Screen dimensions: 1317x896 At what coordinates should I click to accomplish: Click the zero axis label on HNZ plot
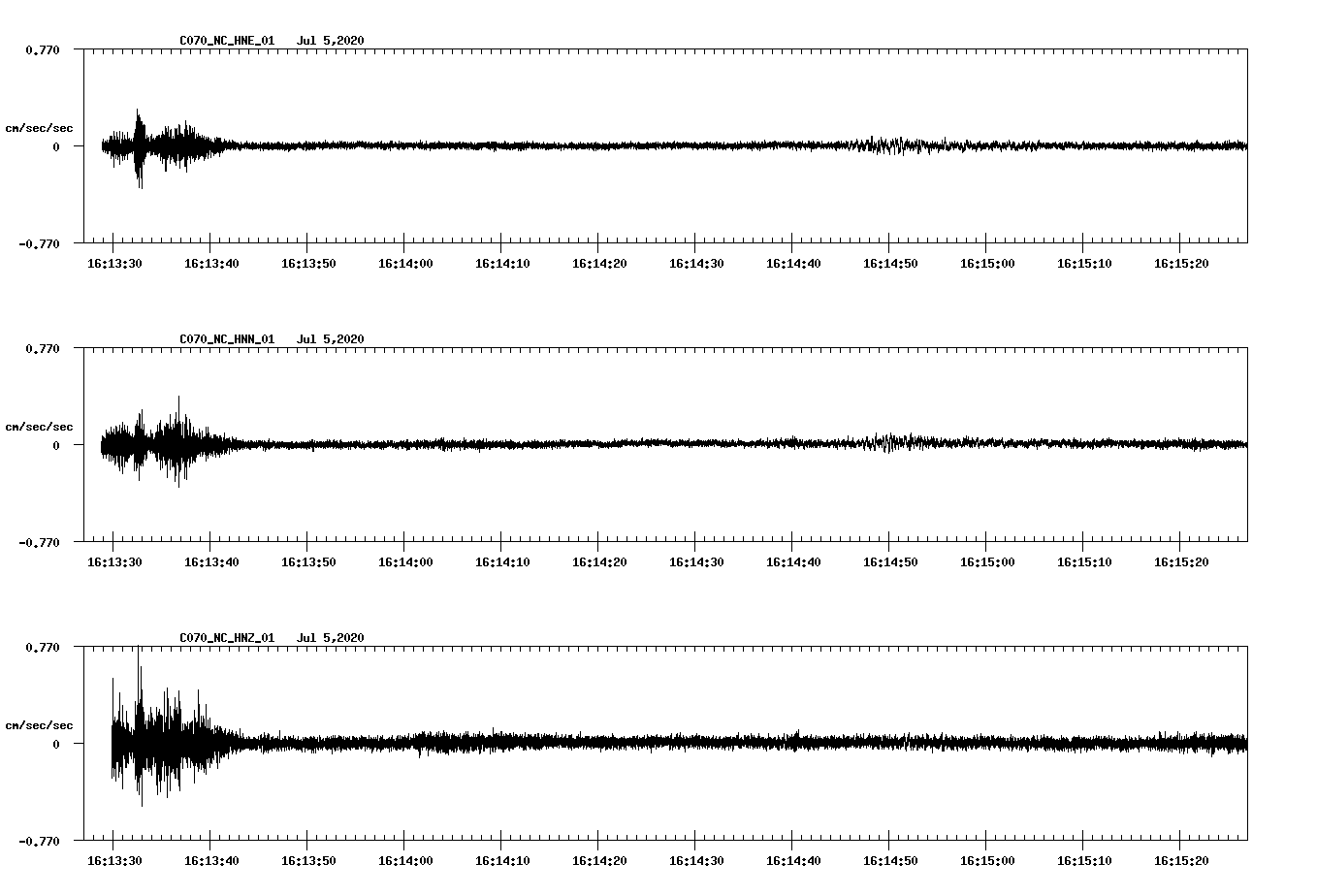coord(56,744)
